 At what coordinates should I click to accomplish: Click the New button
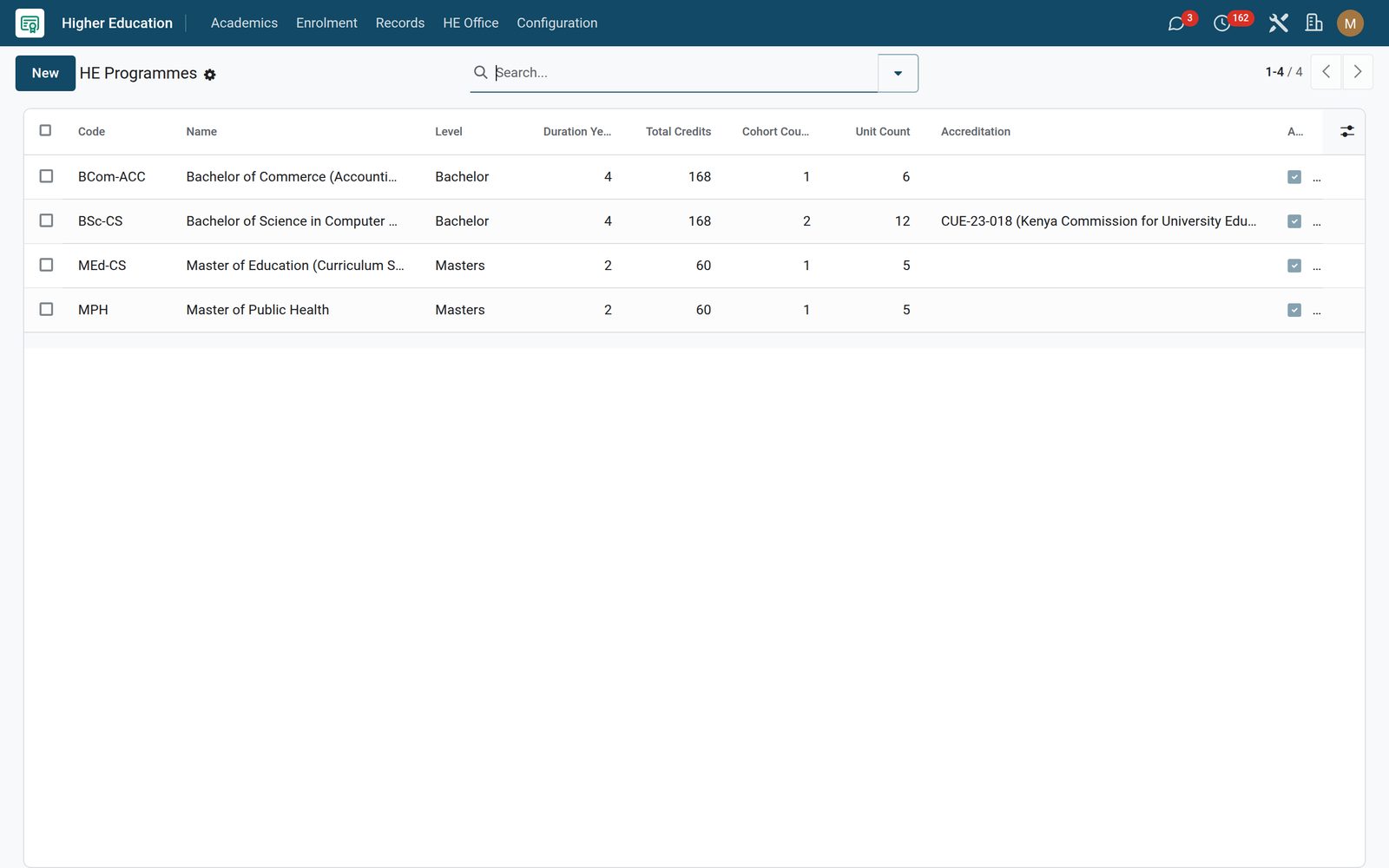click(x=45, y=73)
